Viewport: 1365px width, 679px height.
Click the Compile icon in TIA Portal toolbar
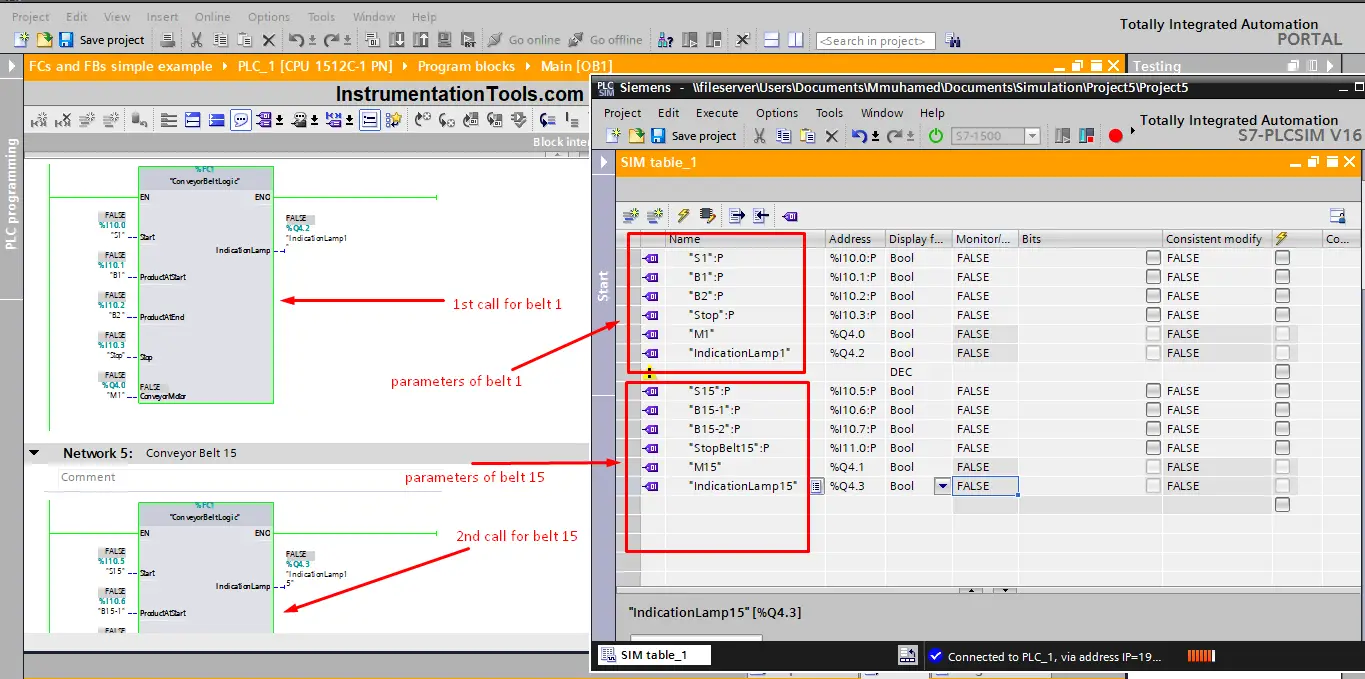pyautogui.click(x=372, y=40)
